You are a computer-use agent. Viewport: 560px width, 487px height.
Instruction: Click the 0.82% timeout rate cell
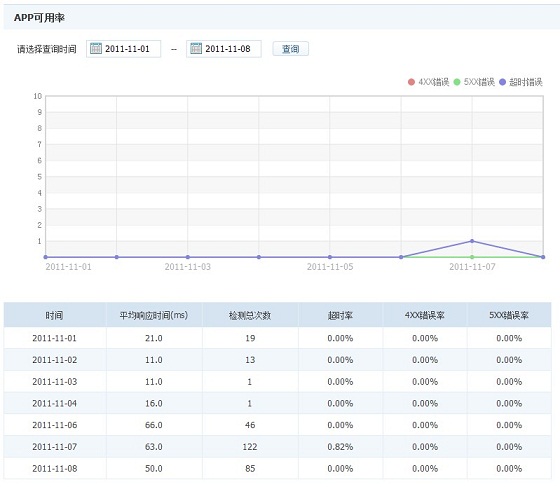[340, 447]
